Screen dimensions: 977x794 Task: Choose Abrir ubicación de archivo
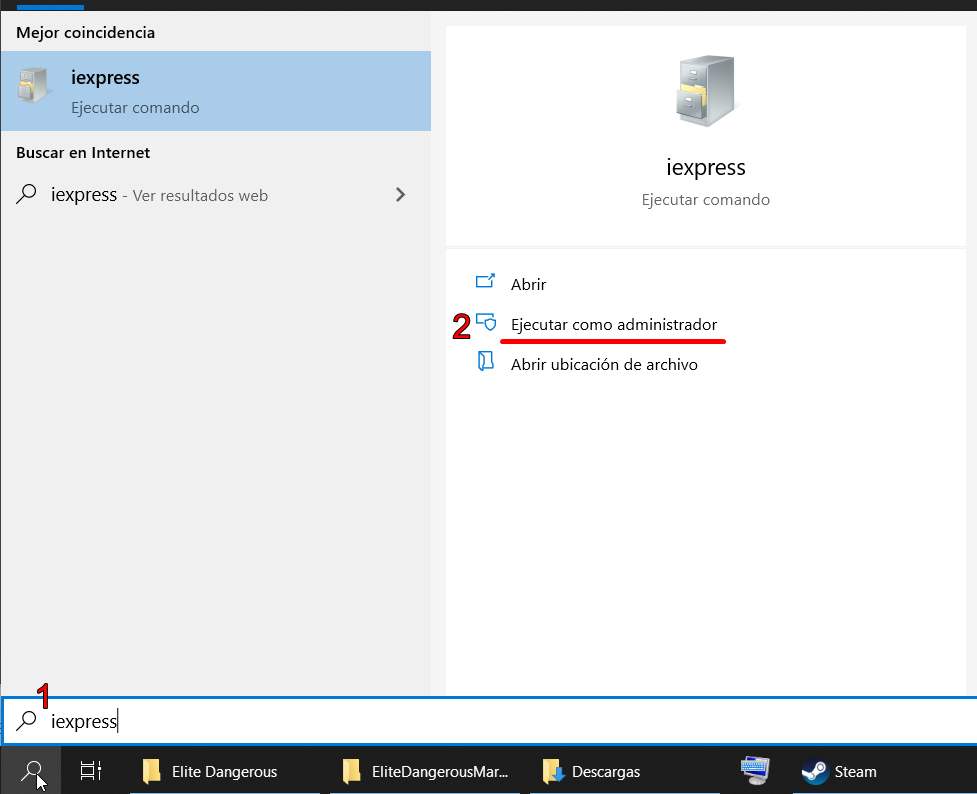tap(604, 365)
